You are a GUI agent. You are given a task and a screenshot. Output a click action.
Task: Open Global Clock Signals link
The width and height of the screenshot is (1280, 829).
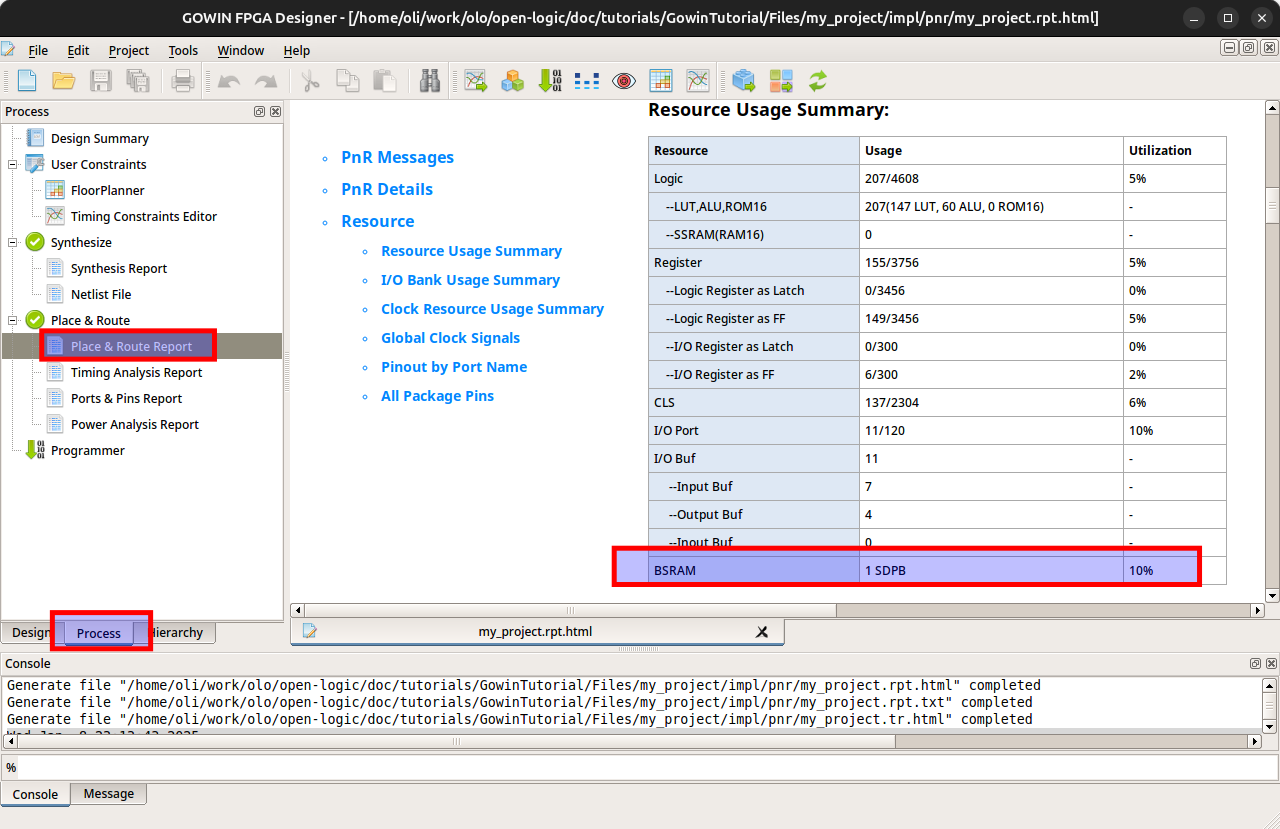tap(450, 338)
